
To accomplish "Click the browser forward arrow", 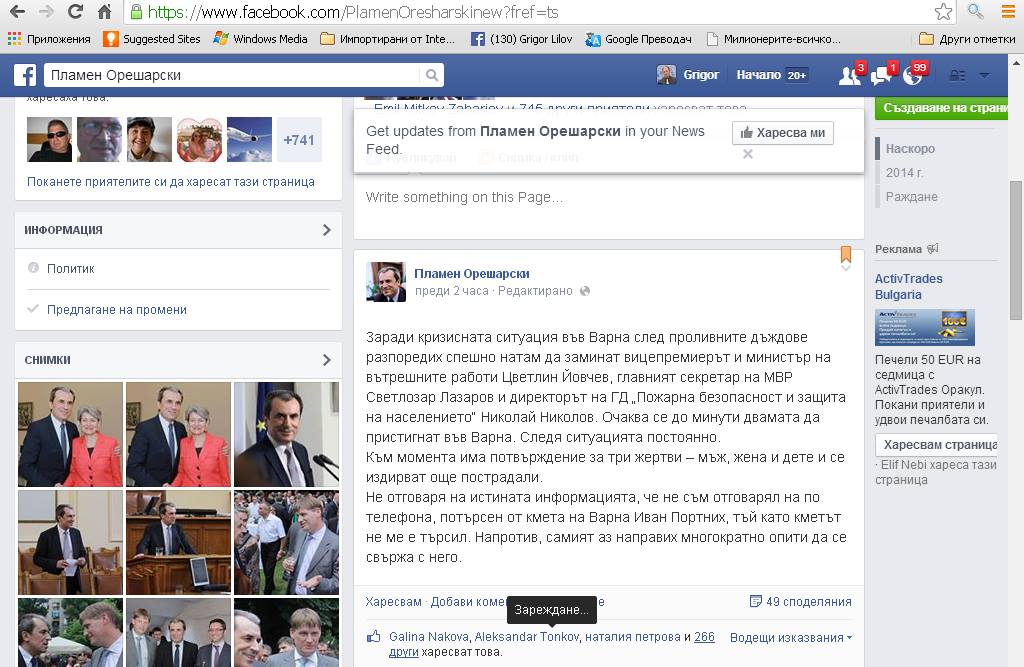I will click(x=46, y=11).
